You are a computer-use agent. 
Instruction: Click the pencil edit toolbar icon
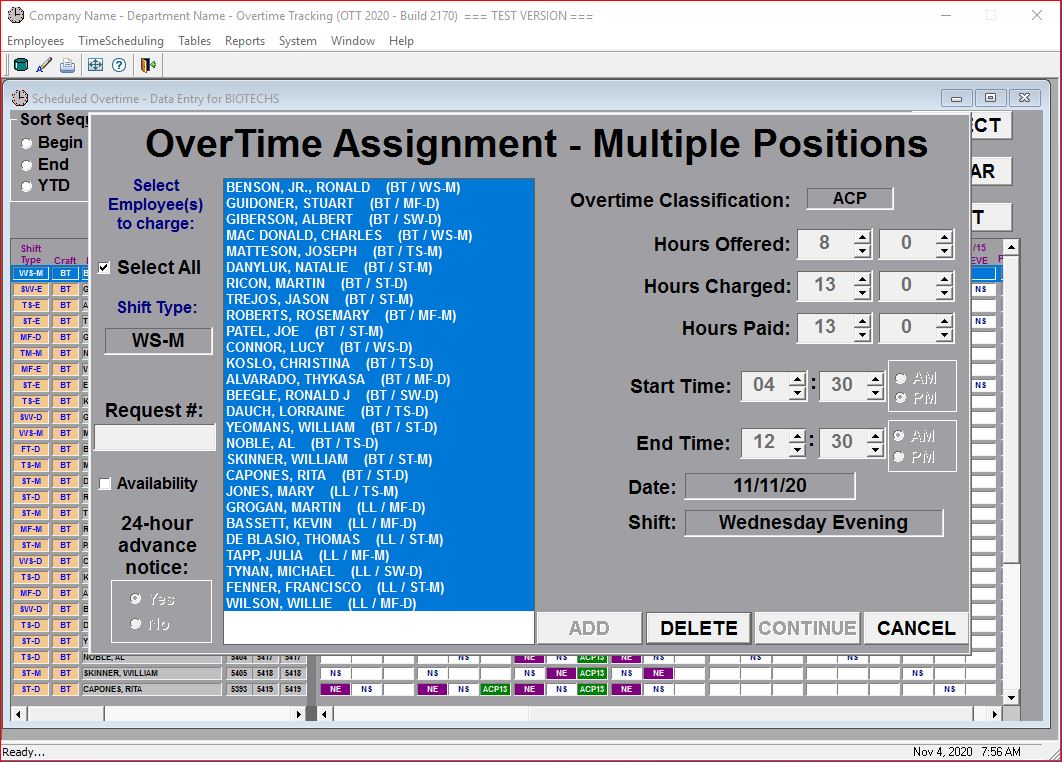pyautogui.click(x=44, y=65)
